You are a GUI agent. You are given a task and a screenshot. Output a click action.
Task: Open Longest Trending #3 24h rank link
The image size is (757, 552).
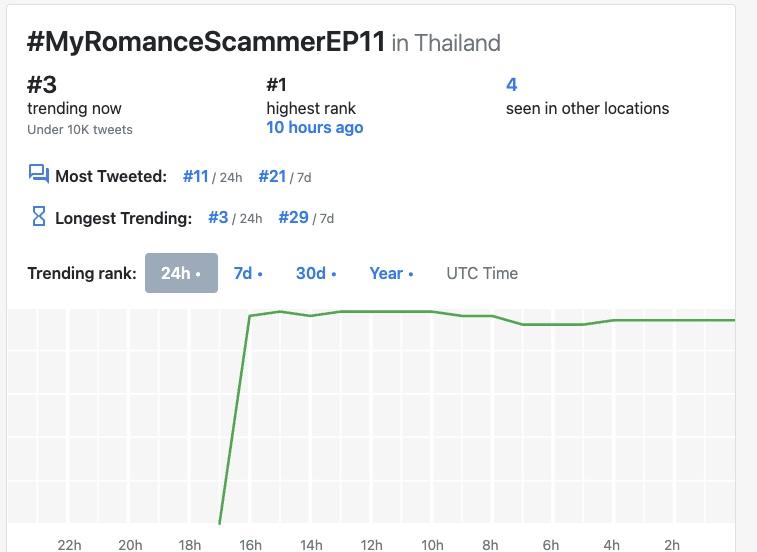click(219, 217)
